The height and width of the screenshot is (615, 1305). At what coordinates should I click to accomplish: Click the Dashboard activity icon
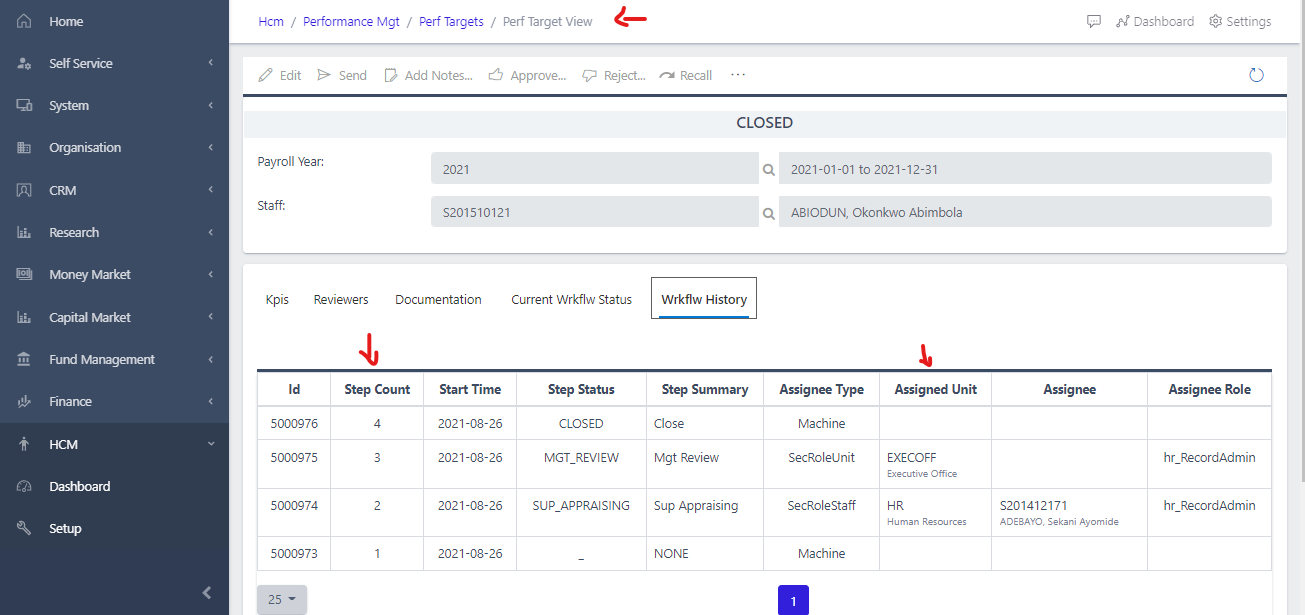(1124, 20)
